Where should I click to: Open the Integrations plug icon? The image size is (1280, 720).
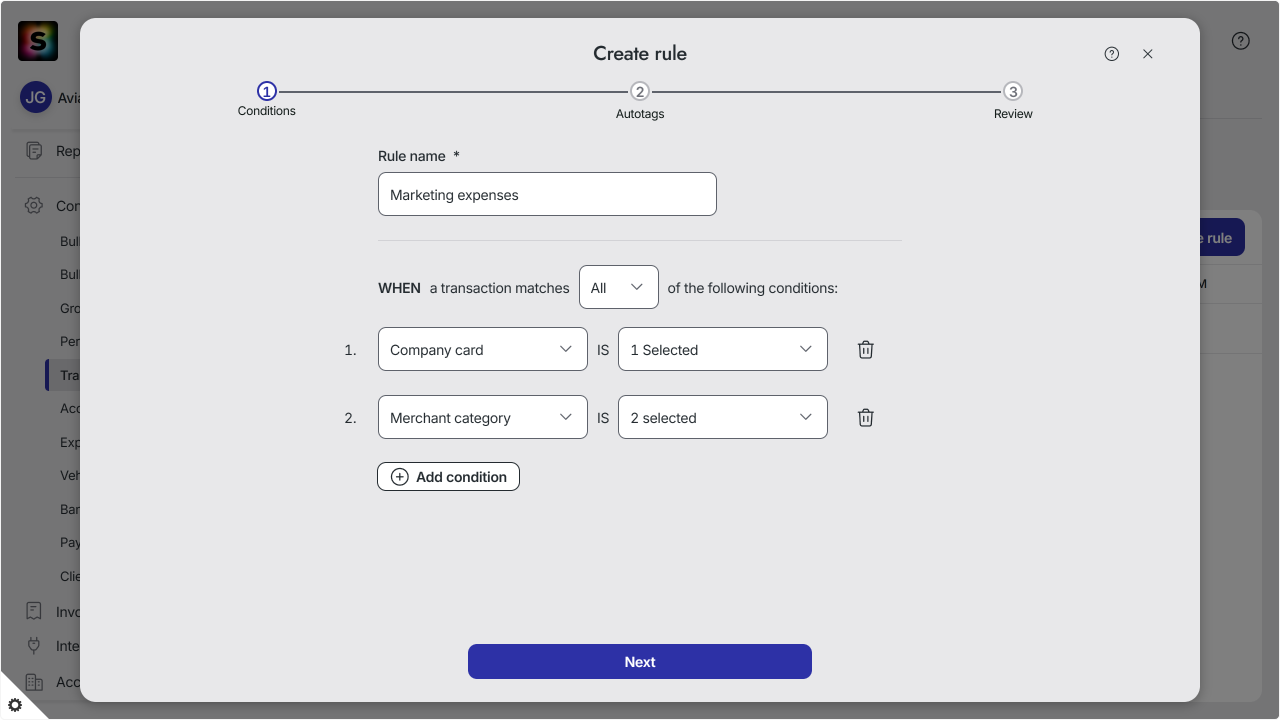[x=34, y=646]
